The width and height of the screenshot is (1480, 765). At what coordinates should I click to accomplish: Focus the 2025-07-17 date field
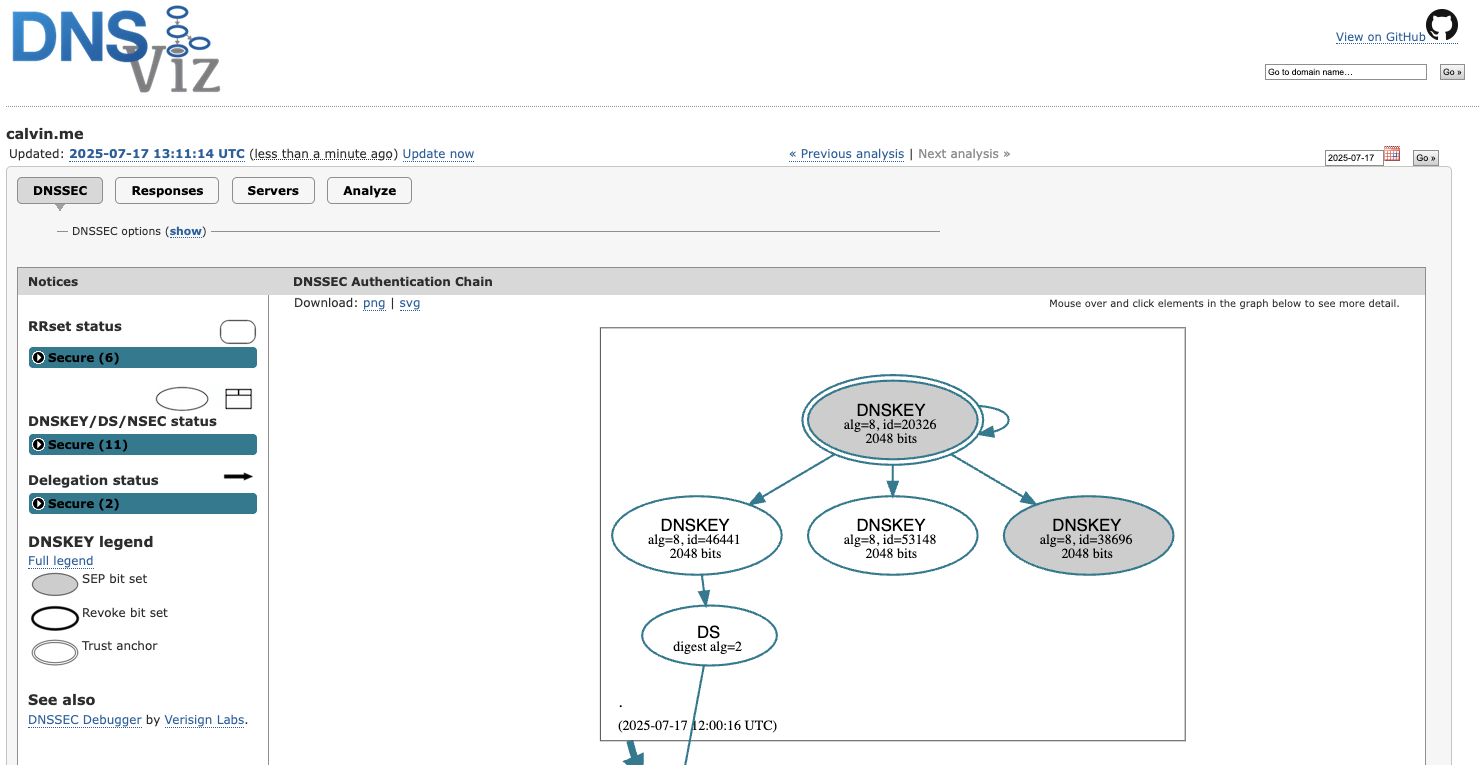point(1354,158)
